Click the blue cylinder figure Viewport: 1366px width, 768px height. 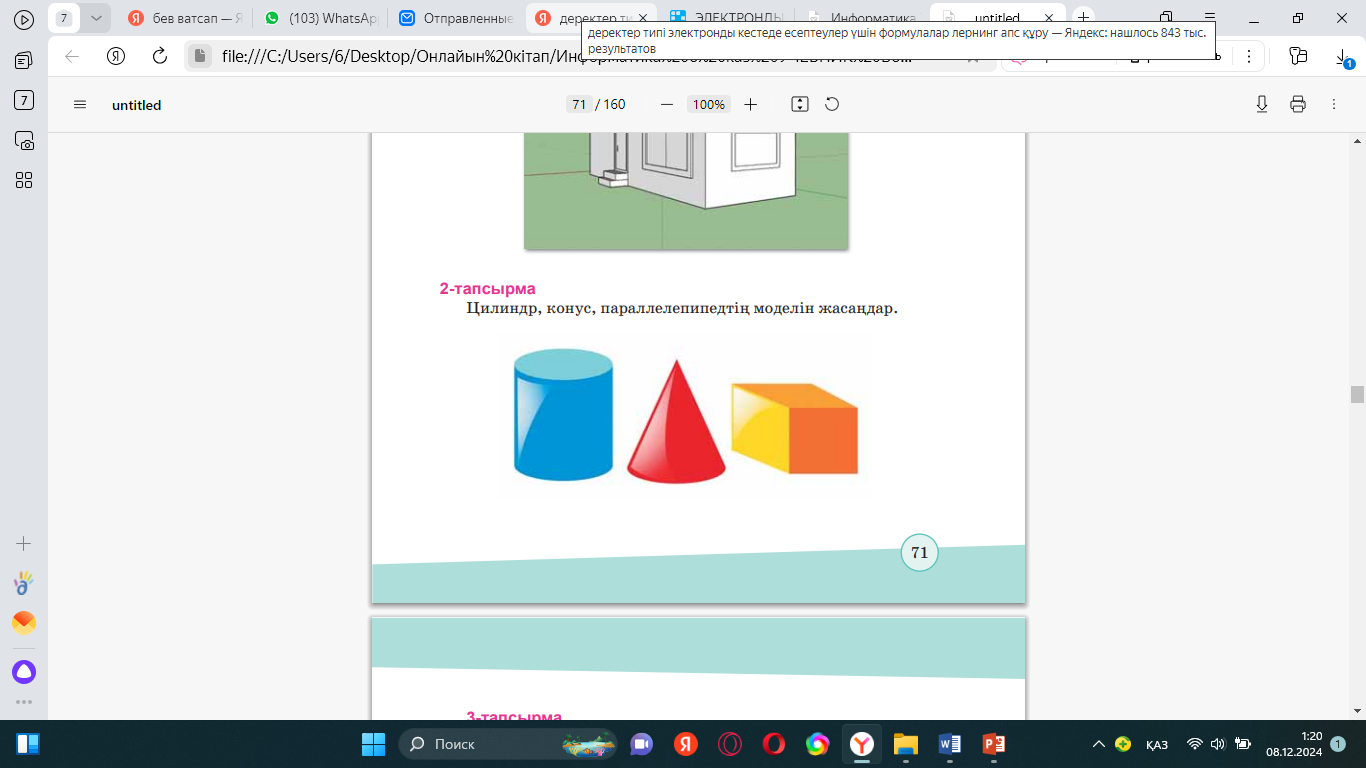click(563, 414)
